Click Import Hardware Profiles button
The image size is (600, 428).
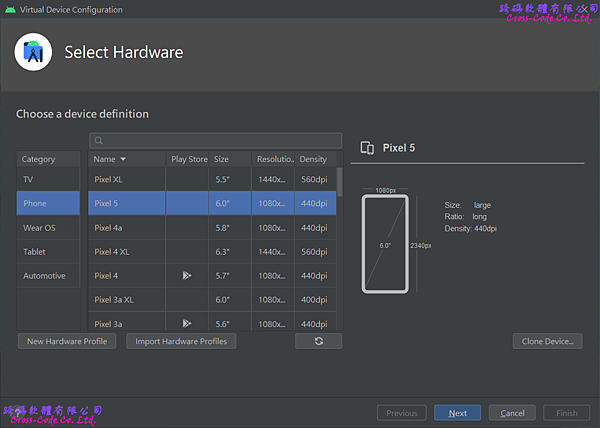click(x=181, y=341)
